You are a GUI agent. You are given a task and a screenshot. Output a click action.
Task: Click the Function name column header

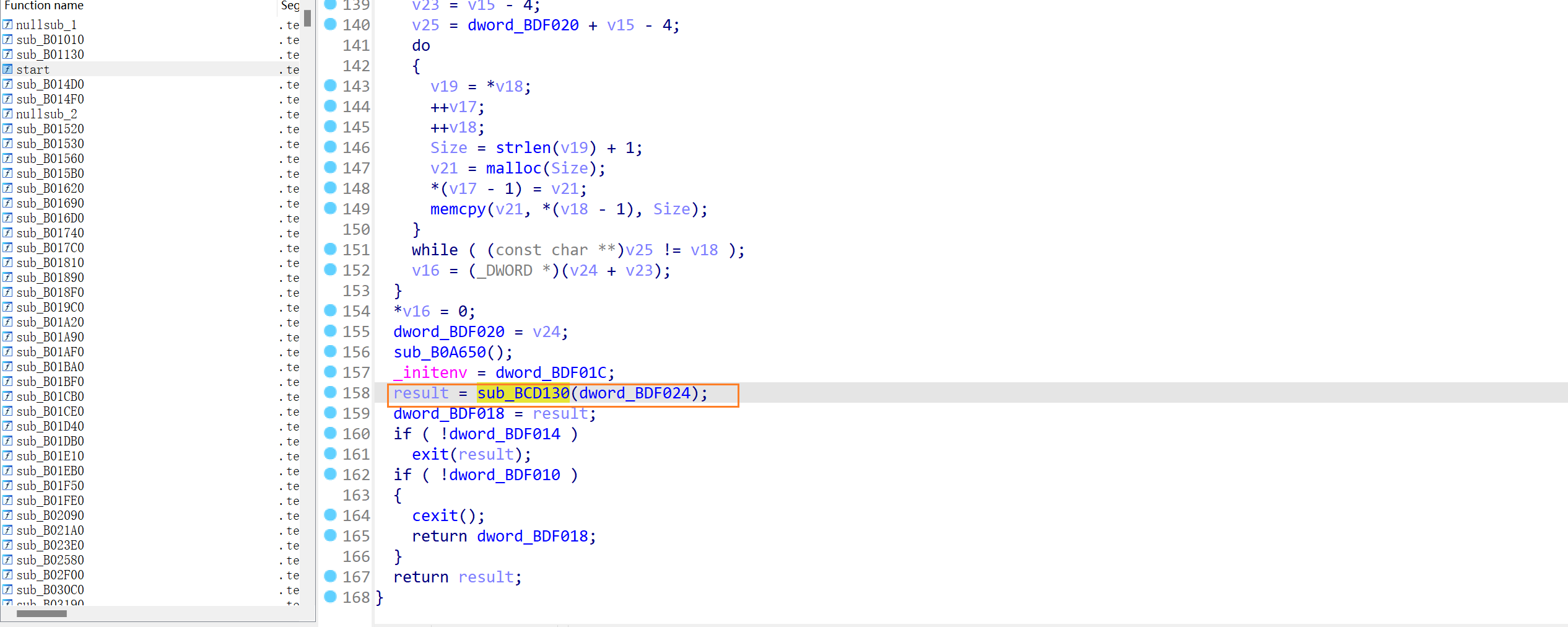[44, 6]
